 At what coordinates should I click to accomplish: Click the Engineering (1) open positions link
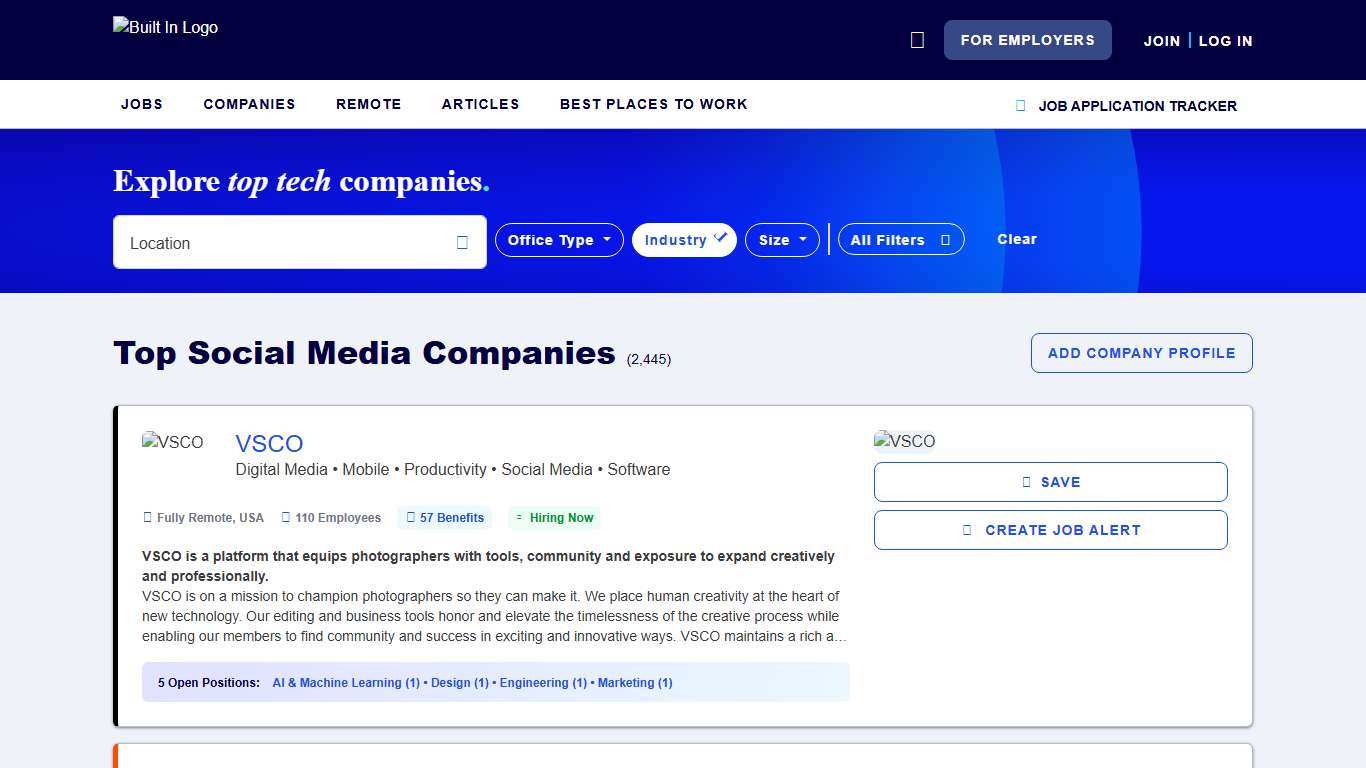click(x=542, y=683)
